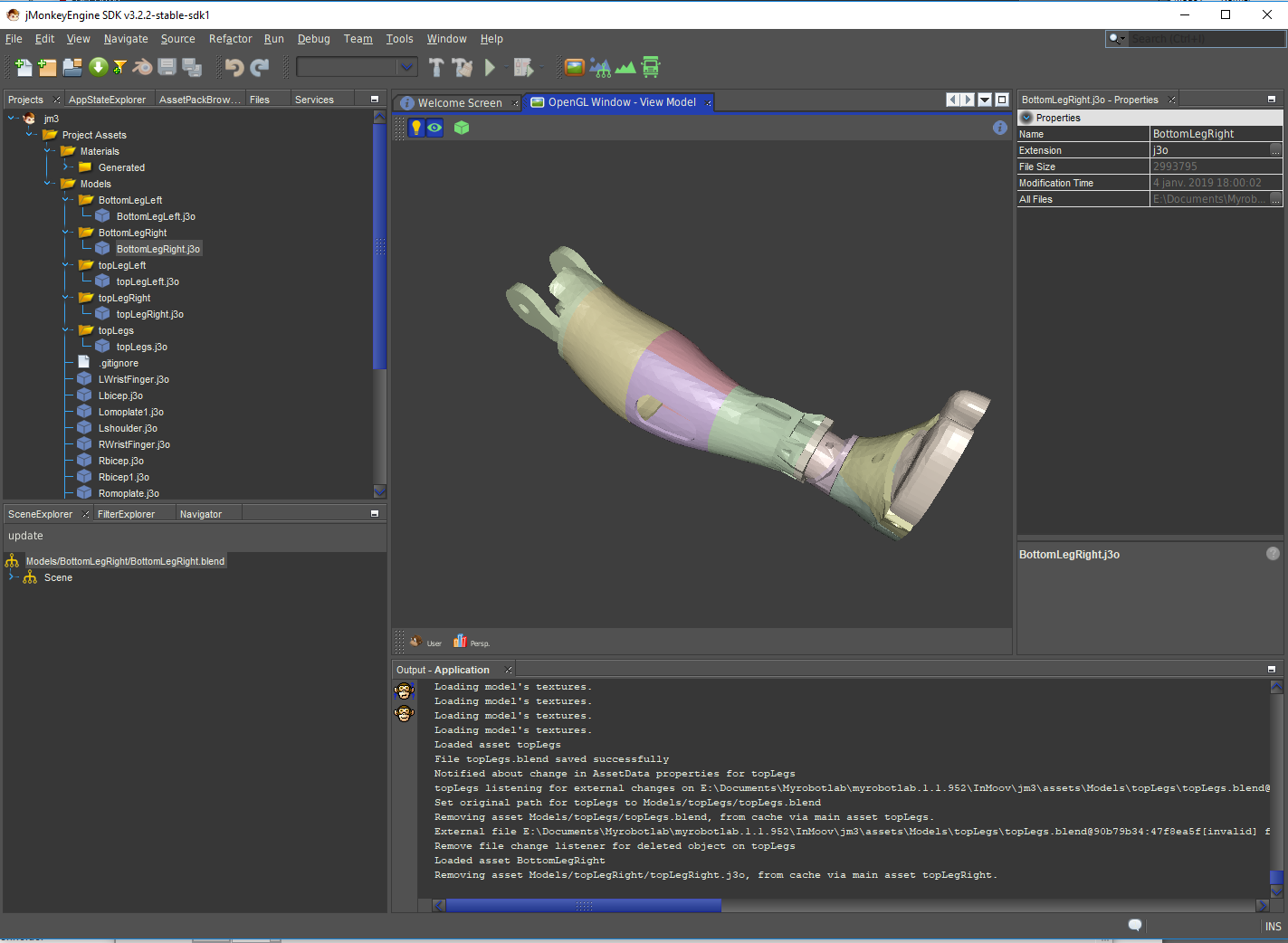Click the show opened documents list arrow
Viewport: 1288px width, 943px height.
(x=985, y=100)
